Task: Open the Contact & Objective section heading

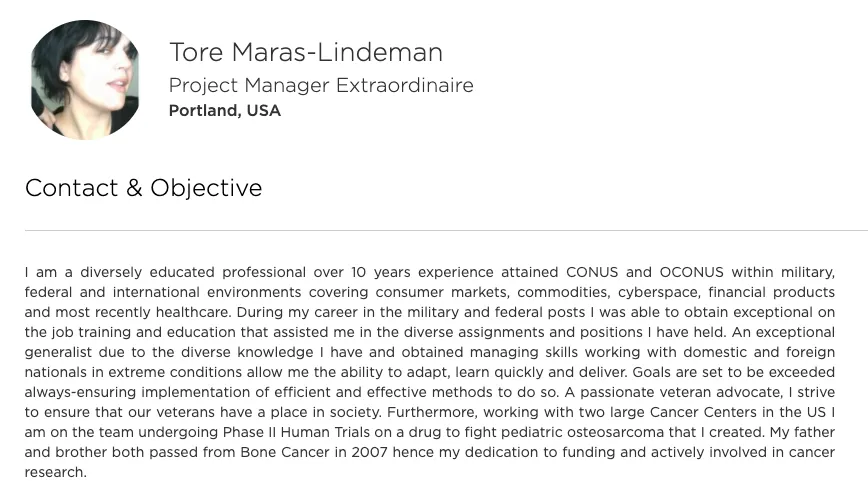Action: 143,188
